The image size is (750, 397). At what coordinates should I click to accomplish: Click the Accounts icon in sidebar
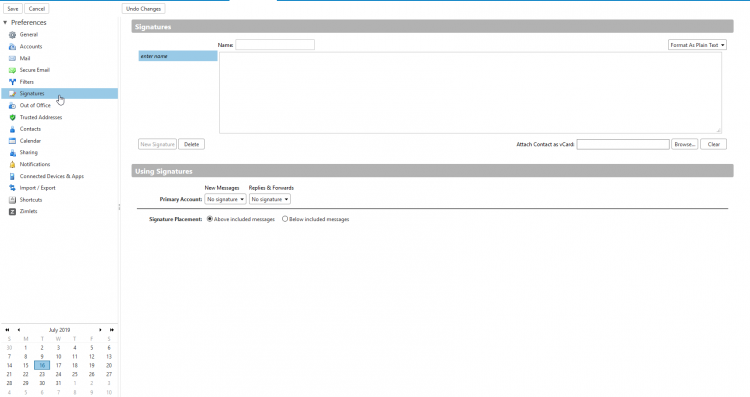pos(12,46)
